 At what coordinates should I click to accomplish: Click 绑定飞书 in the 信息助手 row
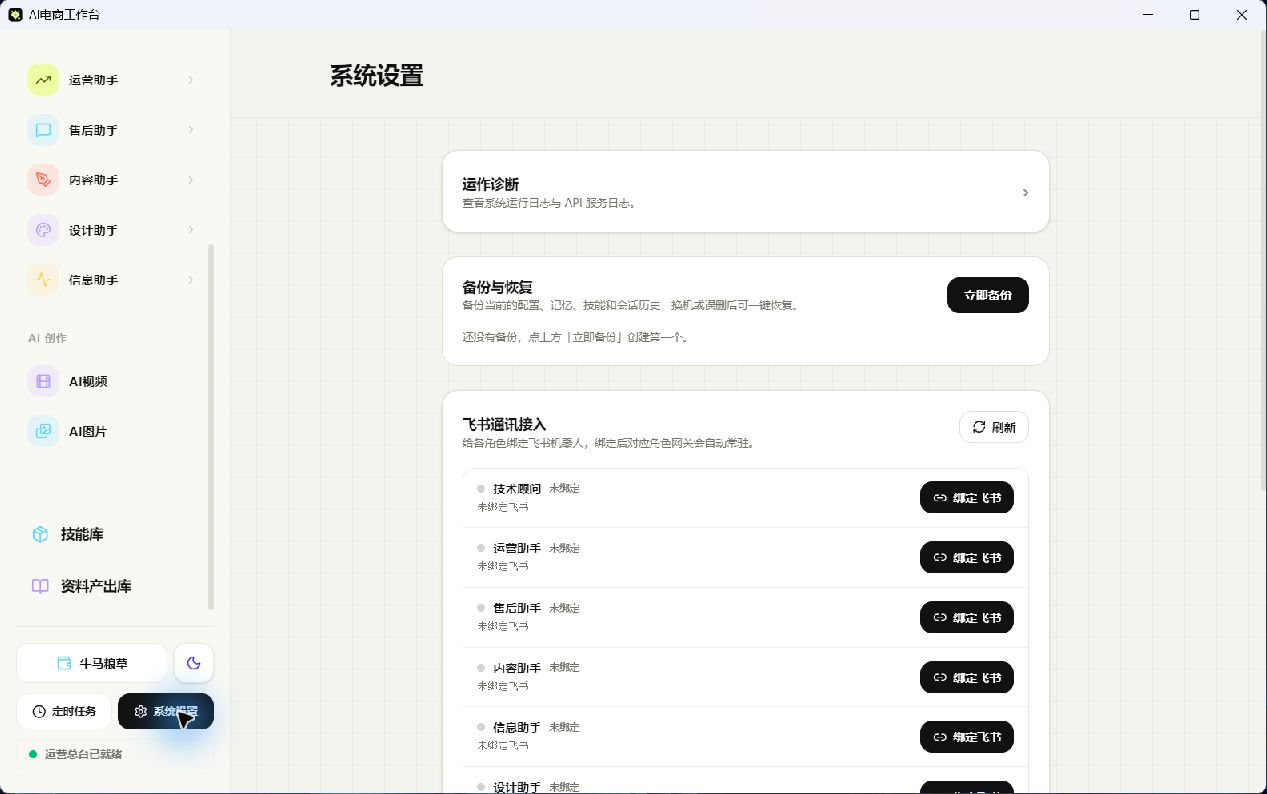click(966, 737)
